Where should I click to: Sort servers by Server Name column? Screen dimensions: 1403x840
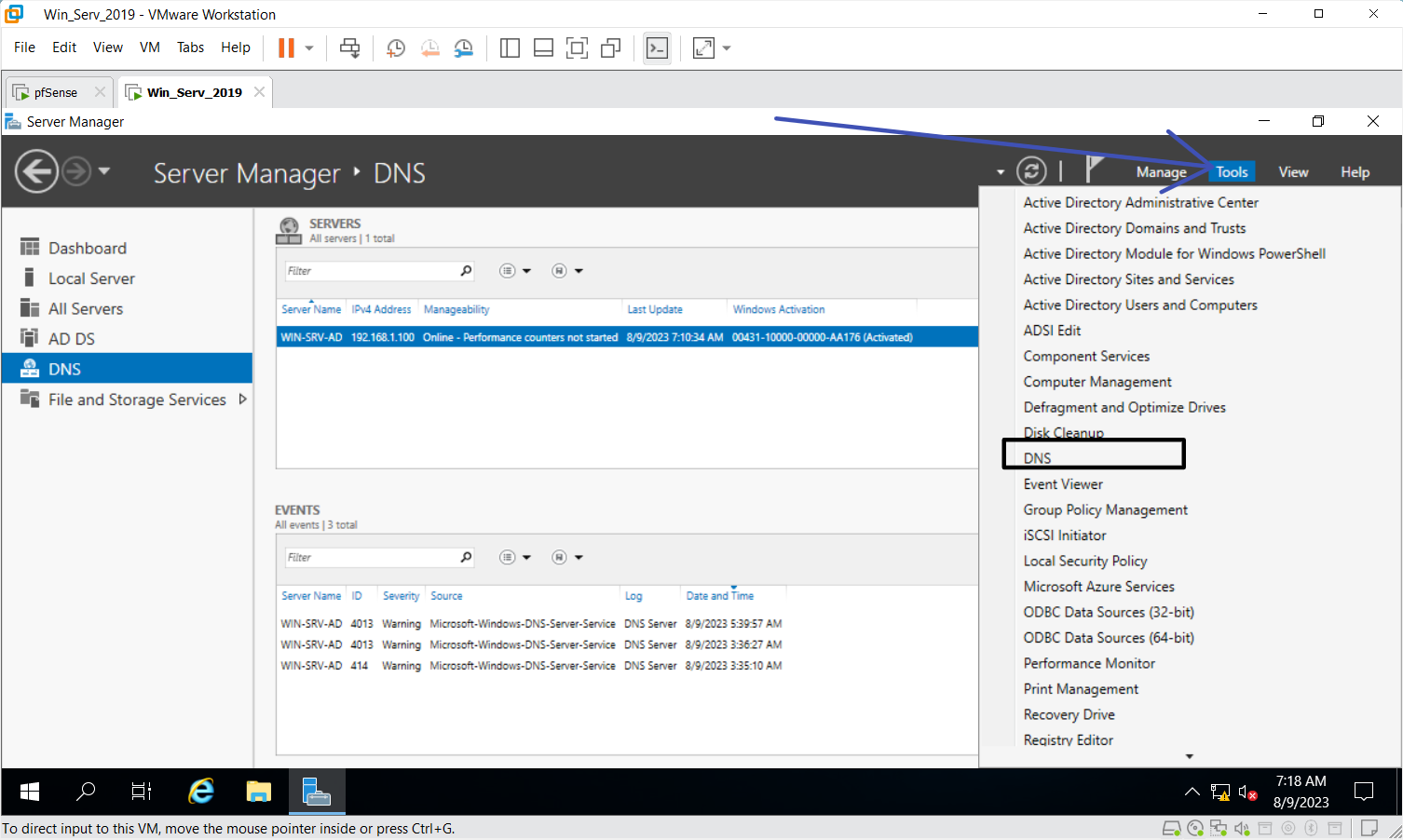[x=311, y=309]
